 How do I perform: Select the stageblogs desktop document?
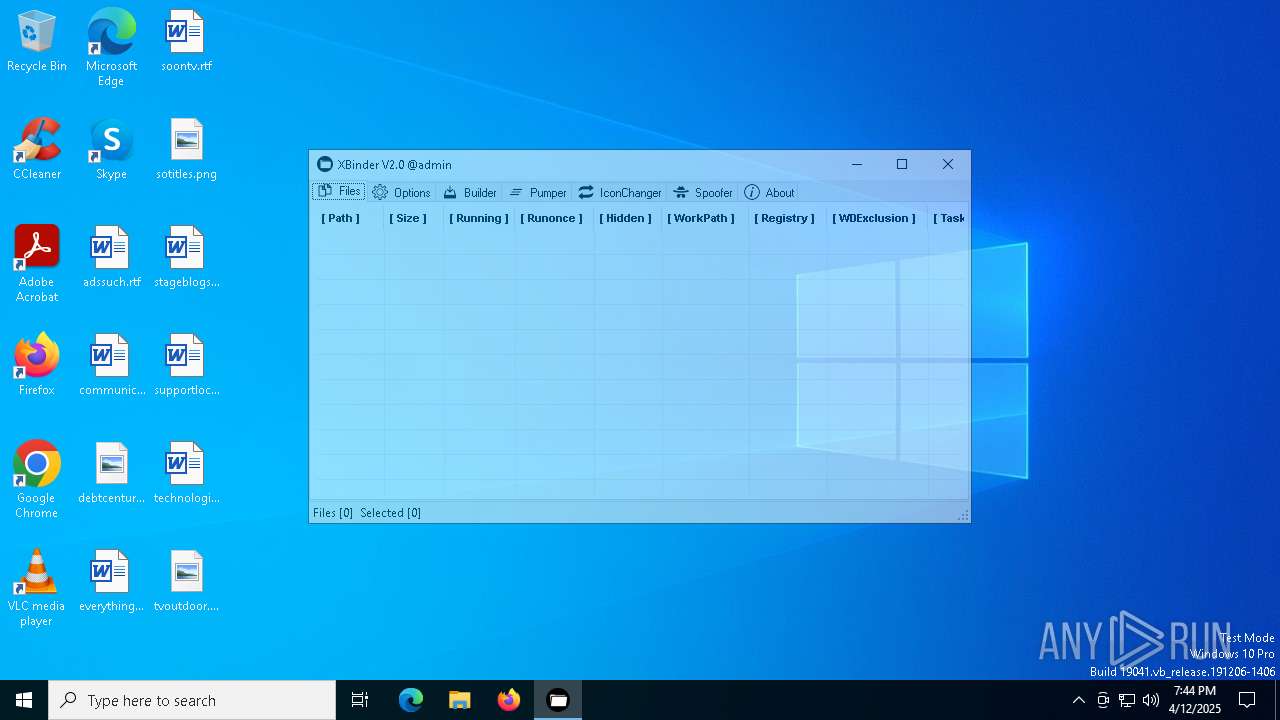click(x=186, y=258)
